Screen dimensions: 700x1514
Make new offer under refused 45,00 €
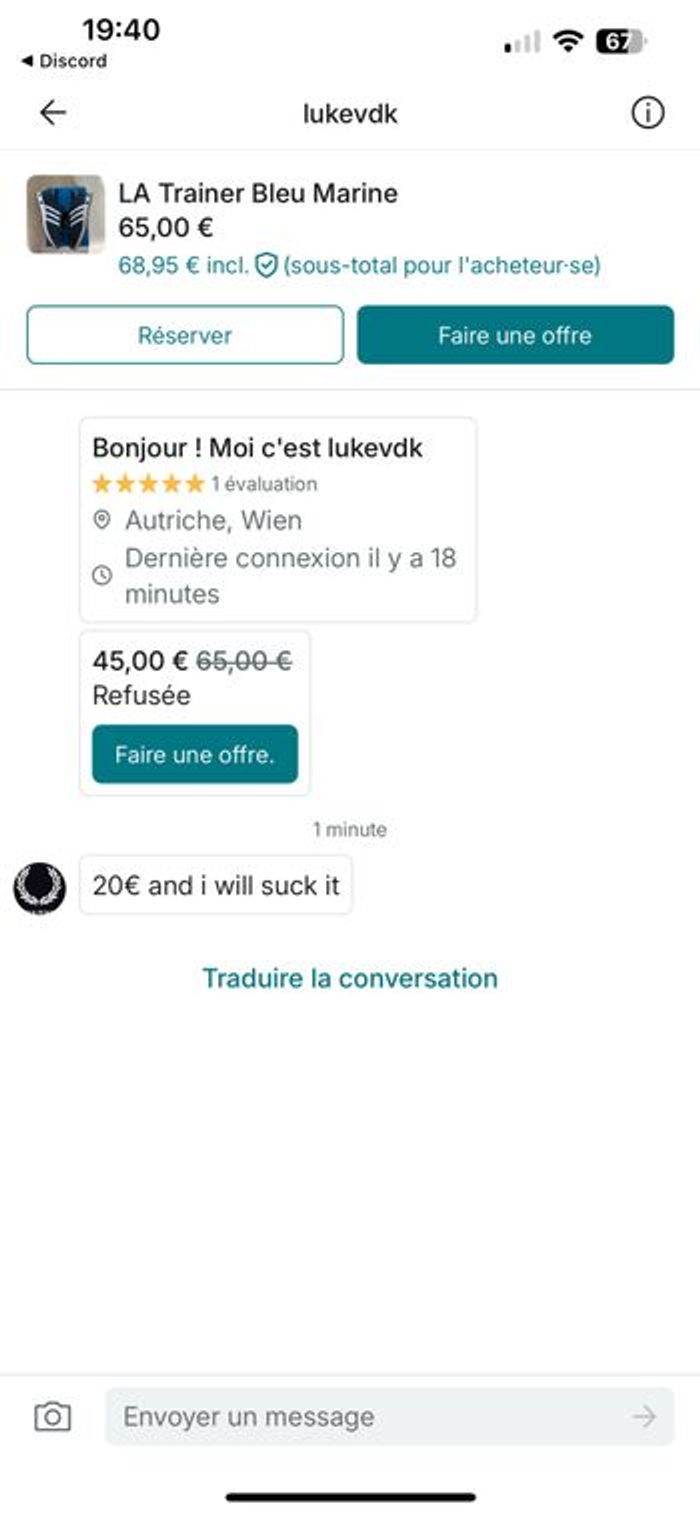click(195, 754)
